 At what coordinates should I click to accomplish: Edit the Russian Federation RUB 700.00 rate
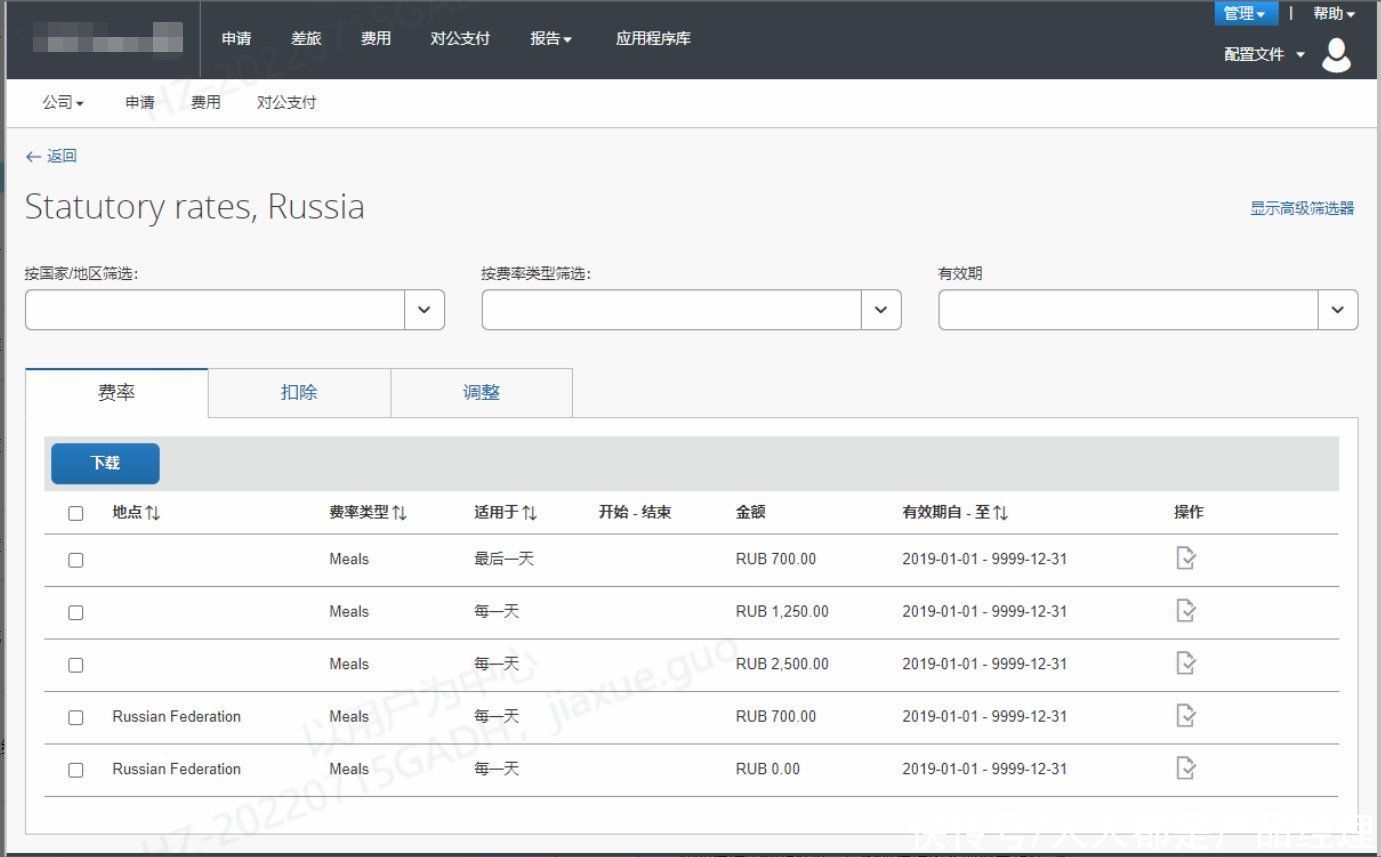point(1186,716)
